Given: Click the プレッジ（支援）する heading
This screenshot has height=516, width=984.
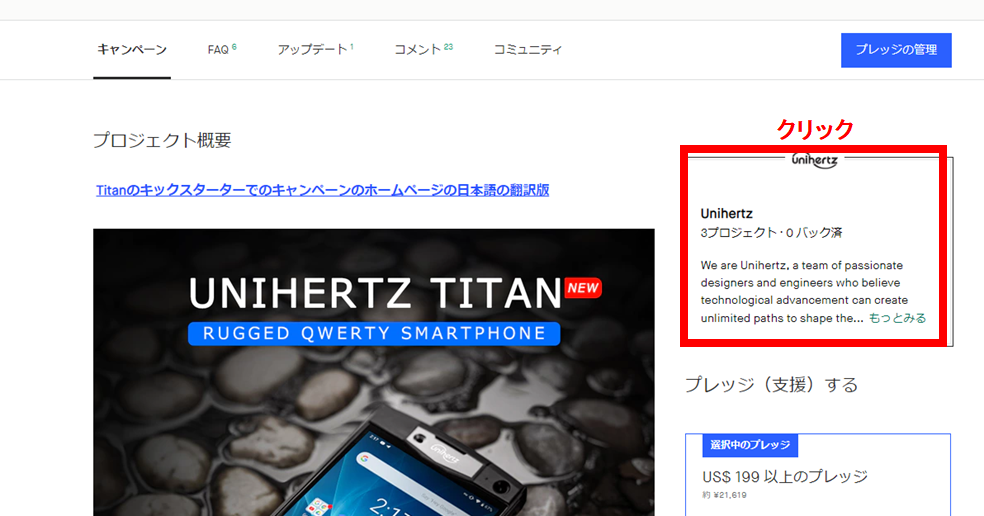Looking at the screenshot, I should pyautogui.click(x=771, y=384).
